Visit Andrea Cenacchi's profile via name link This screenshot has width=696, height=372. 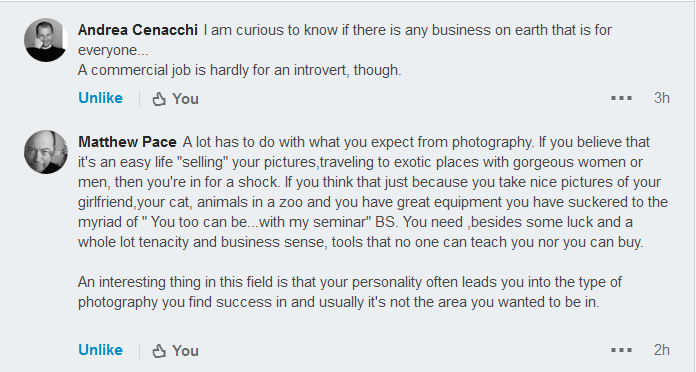[x=138, y=30]
